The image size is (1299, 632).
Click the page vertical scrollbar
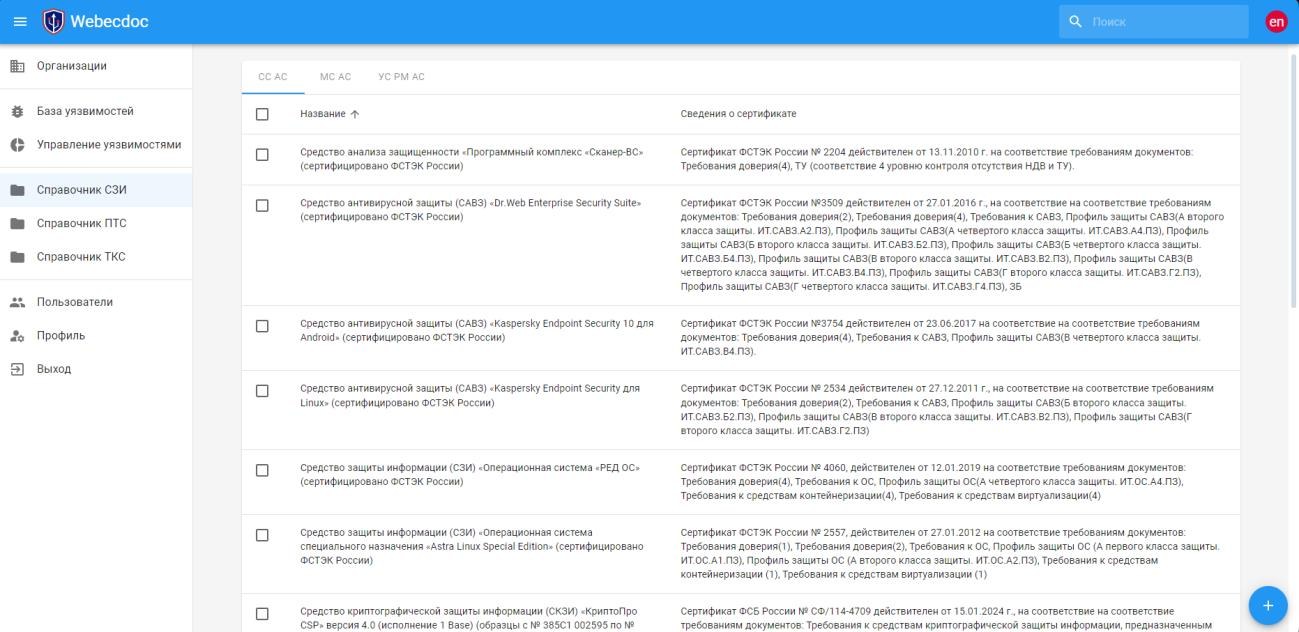click(x=1294, y=180)
